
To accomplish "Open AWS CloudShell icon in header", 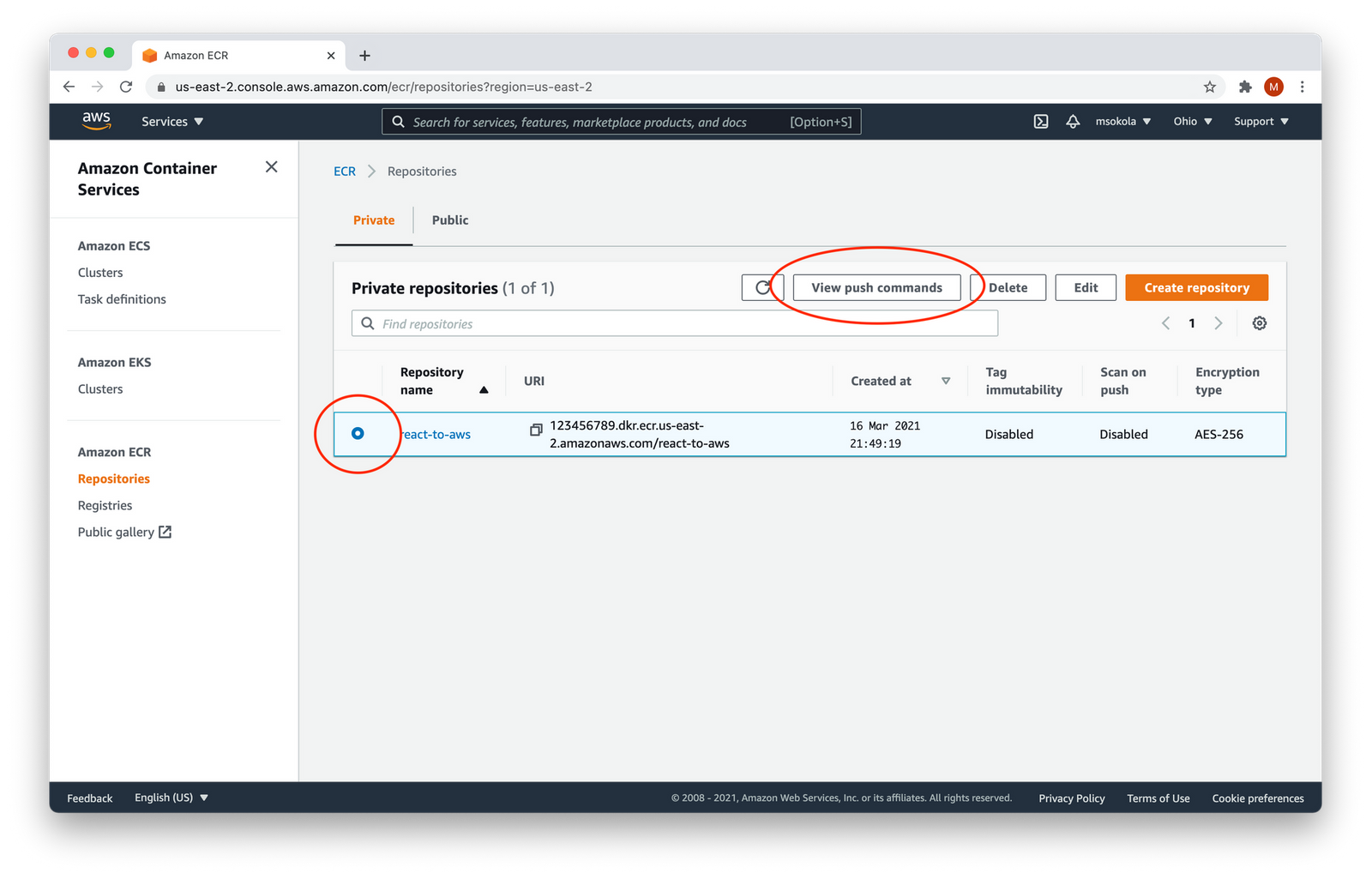I will [x=1040, y=122].
